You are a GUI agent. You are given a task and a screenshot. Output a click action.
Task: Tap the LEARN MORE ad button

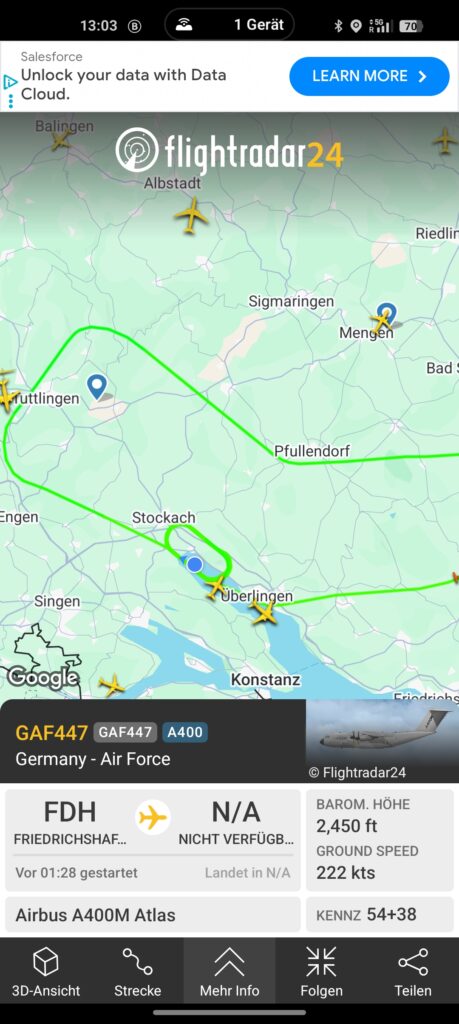[370, 76]
